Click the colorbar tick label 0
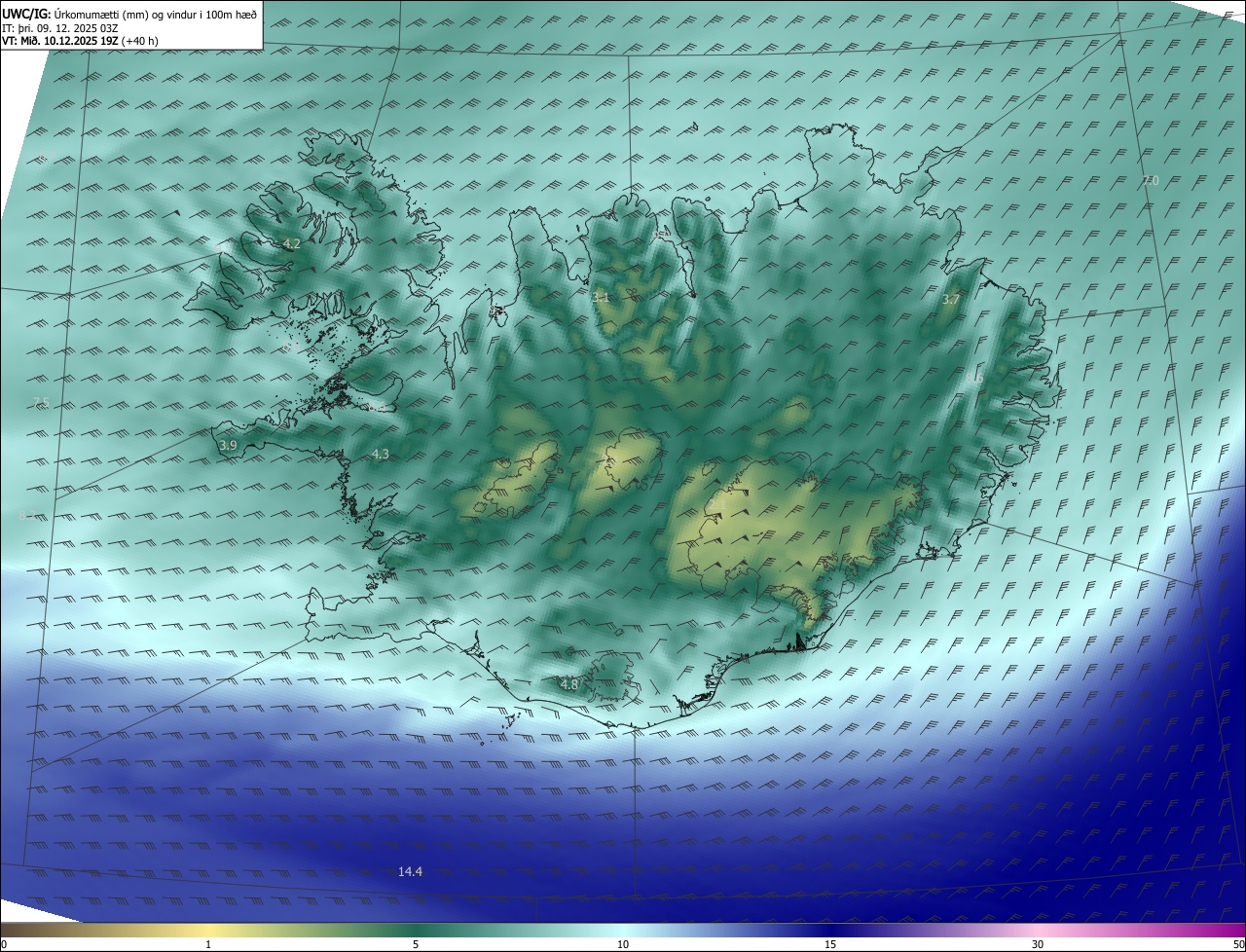1246x952 pixels. 4,944
